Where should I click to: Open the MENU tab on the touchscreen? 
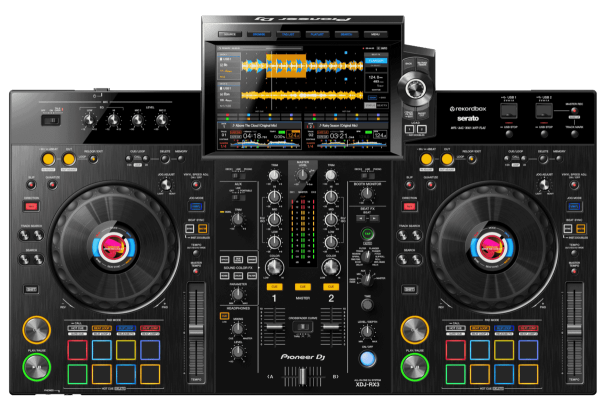point(375,34)
